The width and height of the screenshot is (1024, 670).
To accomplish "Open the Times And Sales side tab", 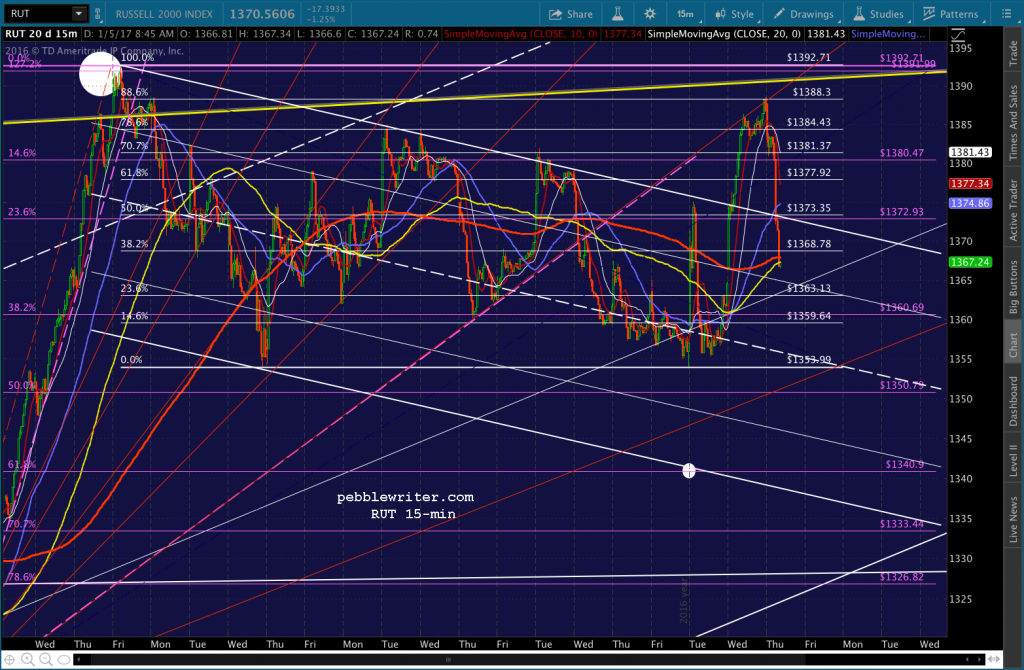I will pyautogui.click(x=1013, y=123).
